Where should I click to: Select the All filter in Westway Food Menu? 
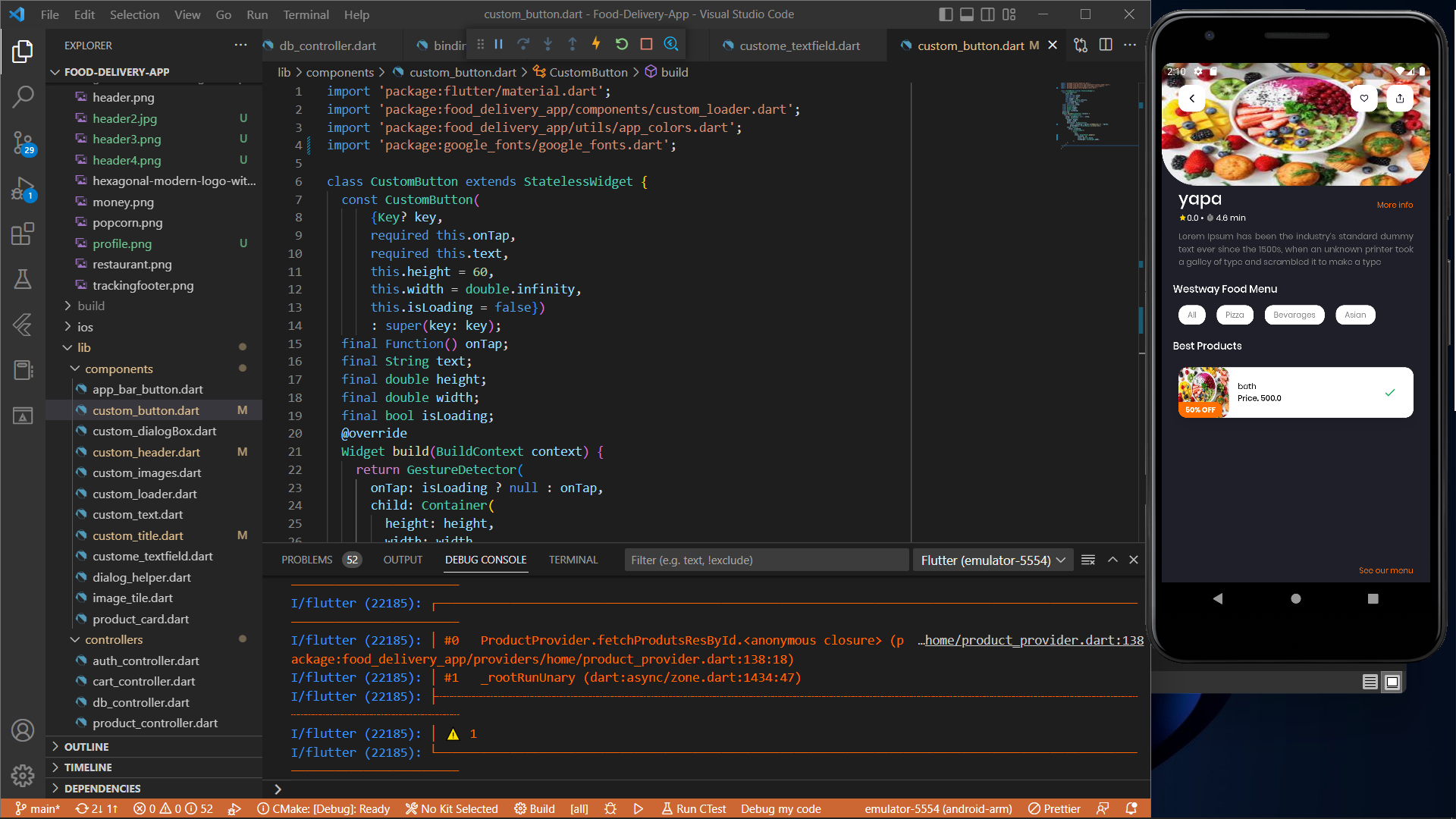[x=1191, y=315]
